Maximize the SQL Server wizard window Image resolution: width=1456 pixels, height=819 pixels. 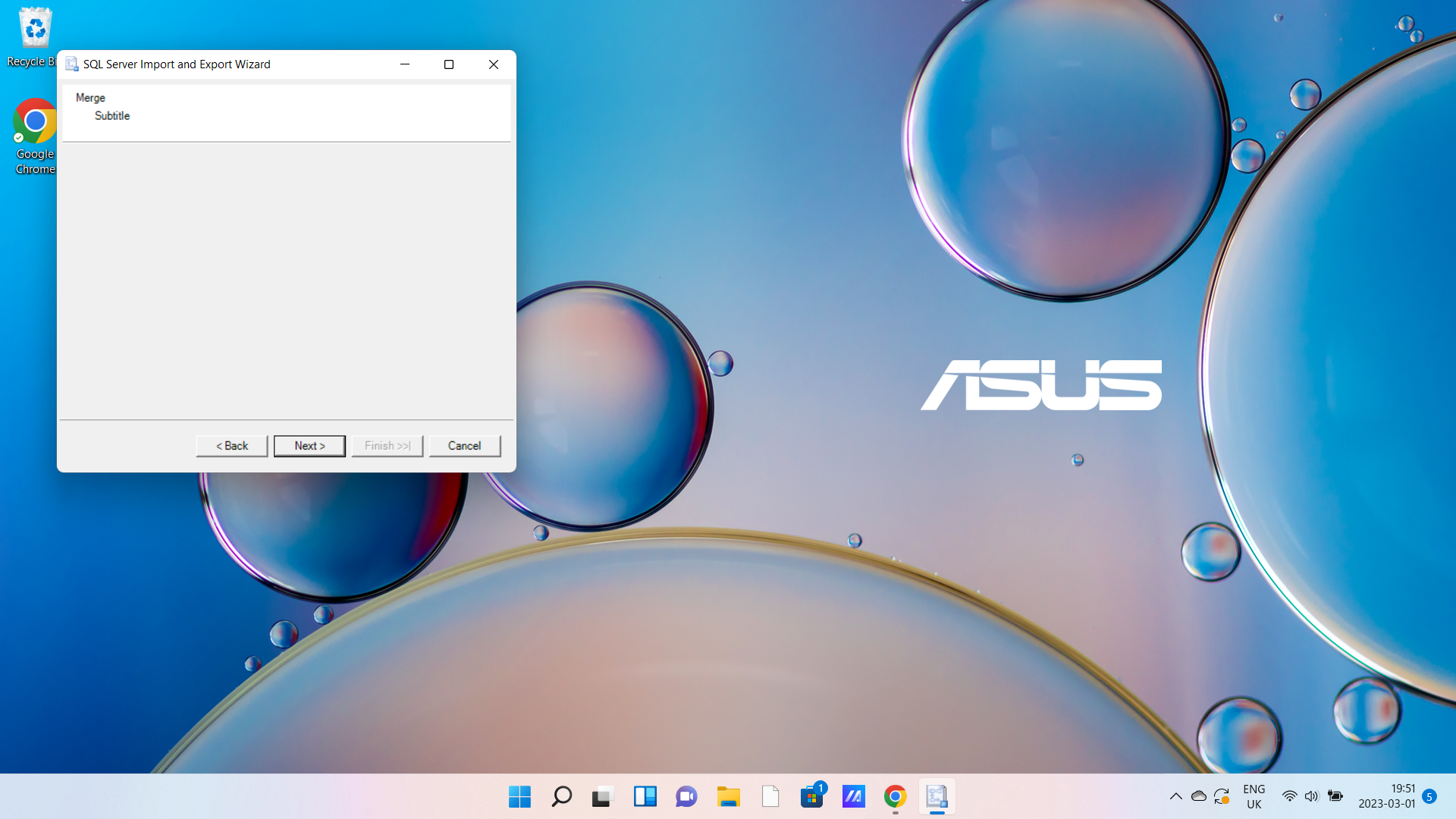(x=449, y=64)
